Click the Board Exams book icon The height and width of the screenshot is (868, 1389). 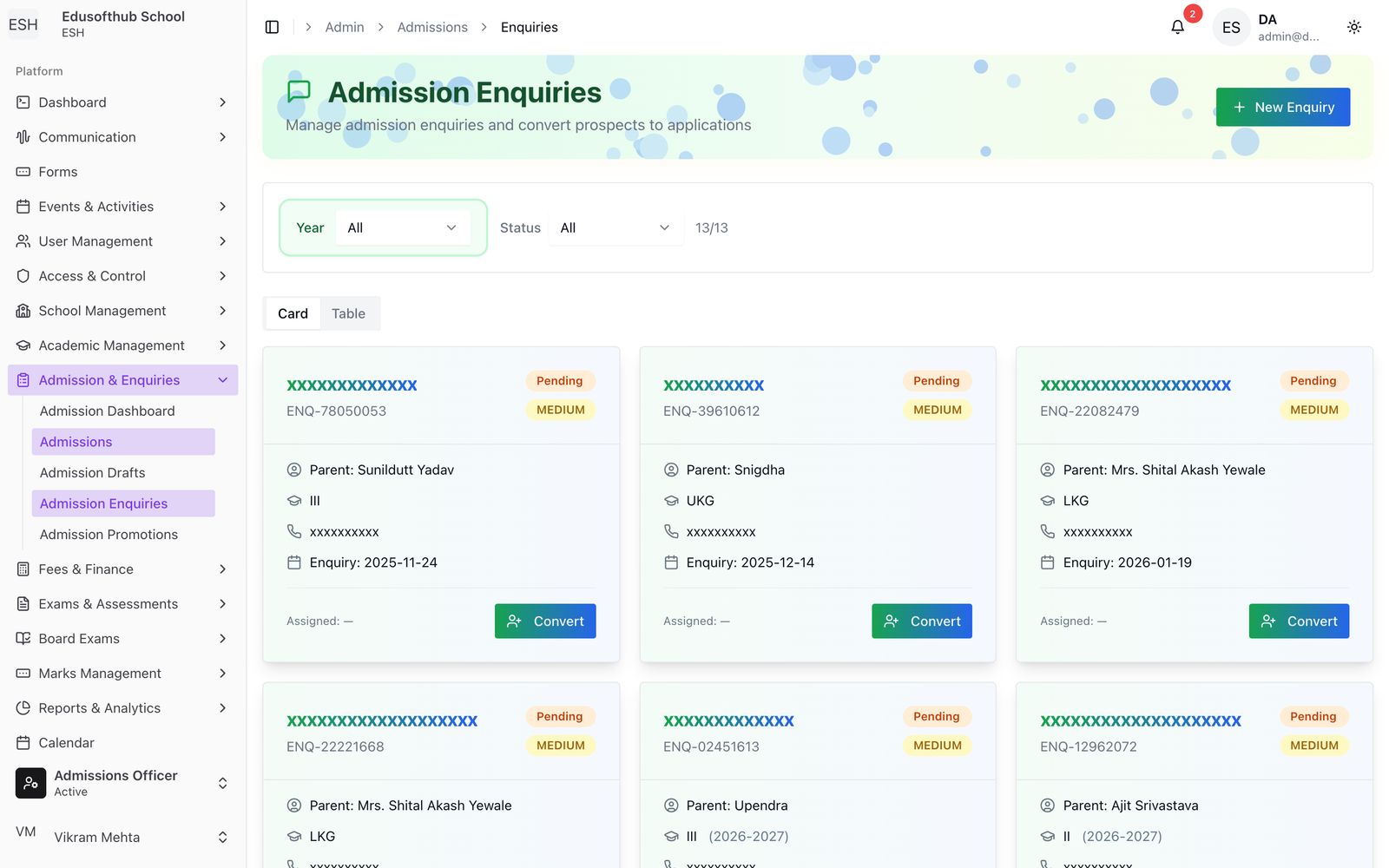pyautogui.click(x=23, y=639)
